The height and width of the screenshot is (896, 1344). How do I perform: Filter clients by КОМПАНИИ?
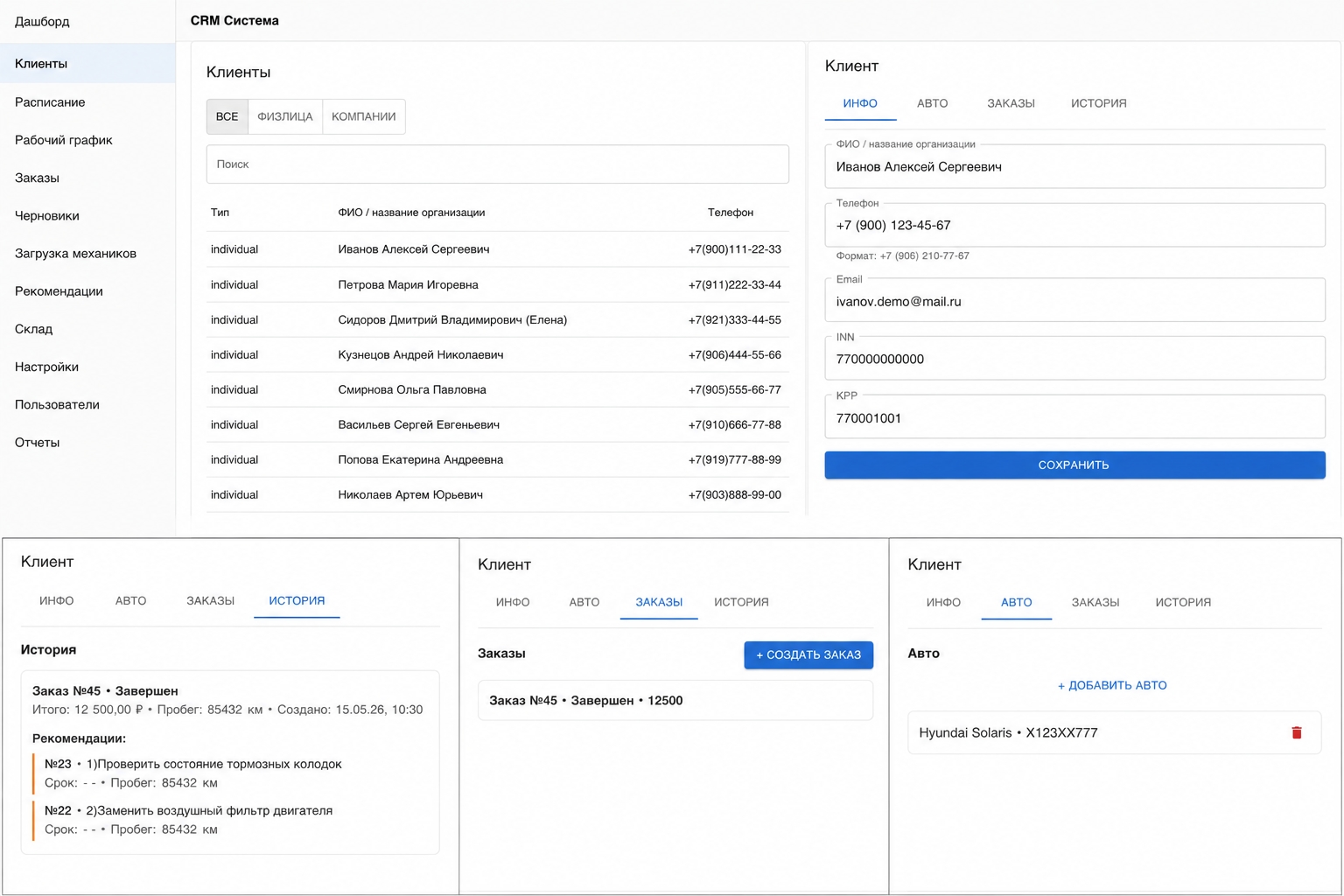coord(364,116)
